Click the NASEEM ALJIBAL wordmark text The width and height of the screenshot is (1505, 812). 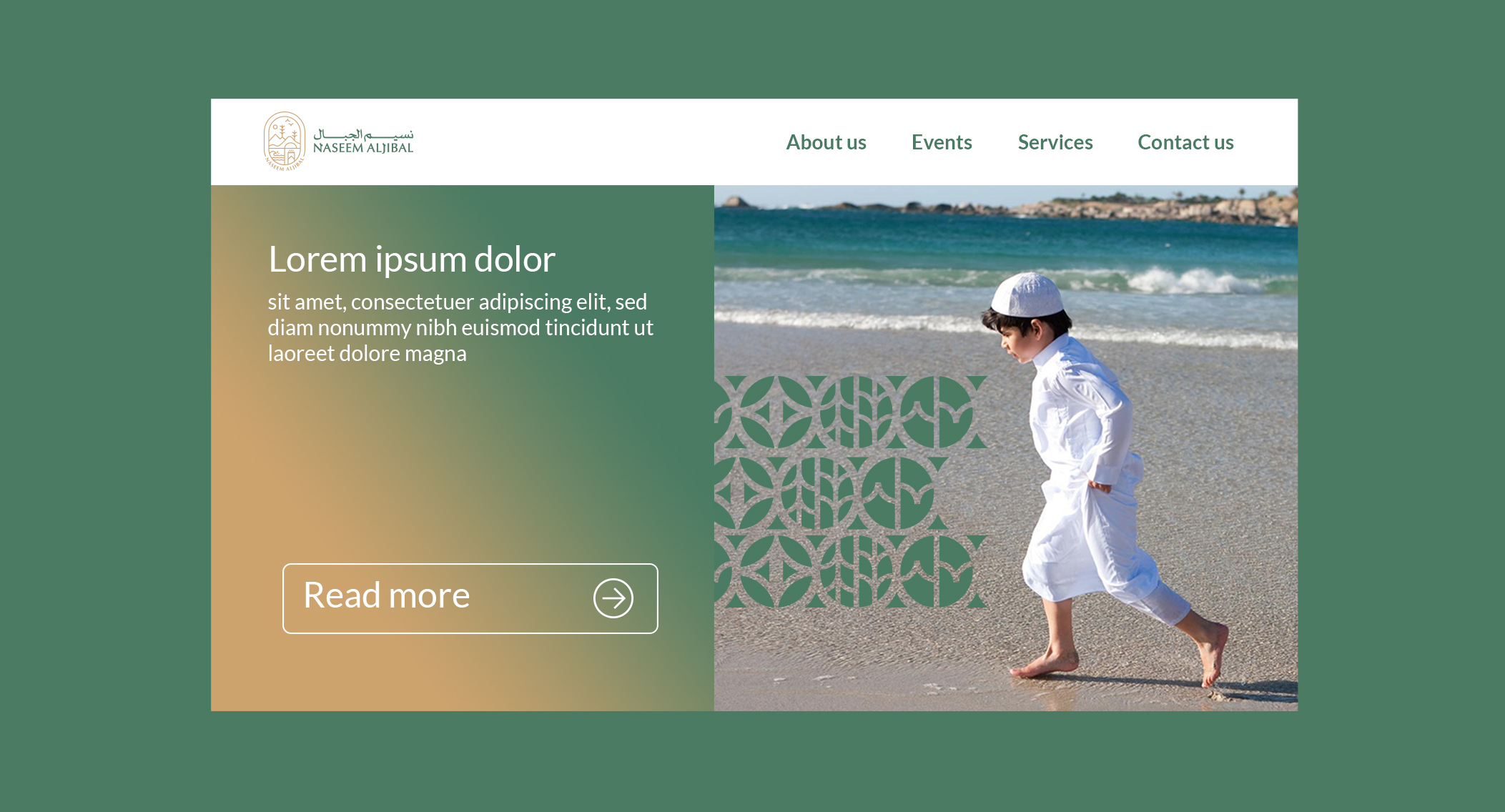(363, 148)
